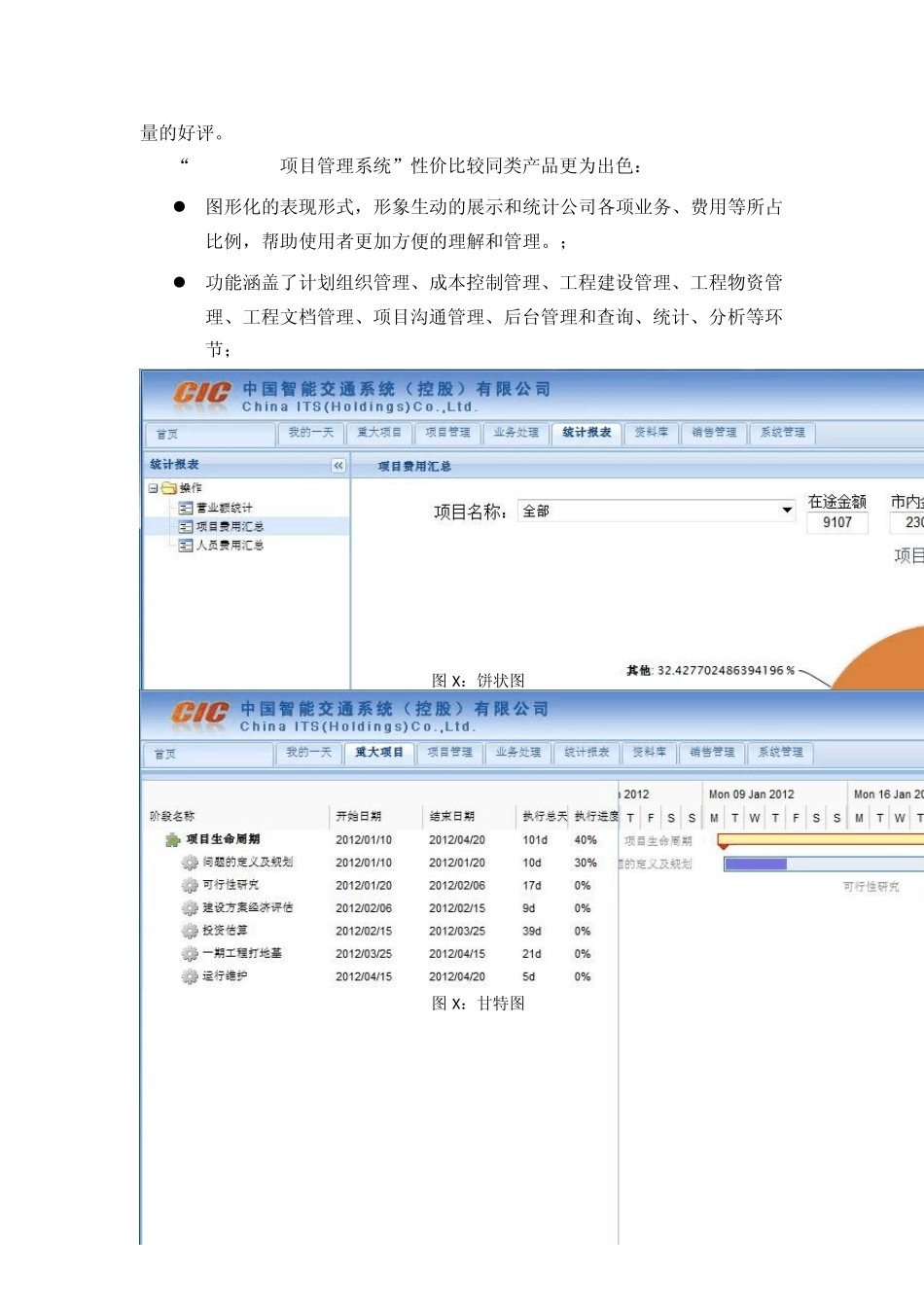Select the active 重大项目 tab in the Gantt screenshot
The width and height of the screenshot is (924, 1307).
[379, 753]
